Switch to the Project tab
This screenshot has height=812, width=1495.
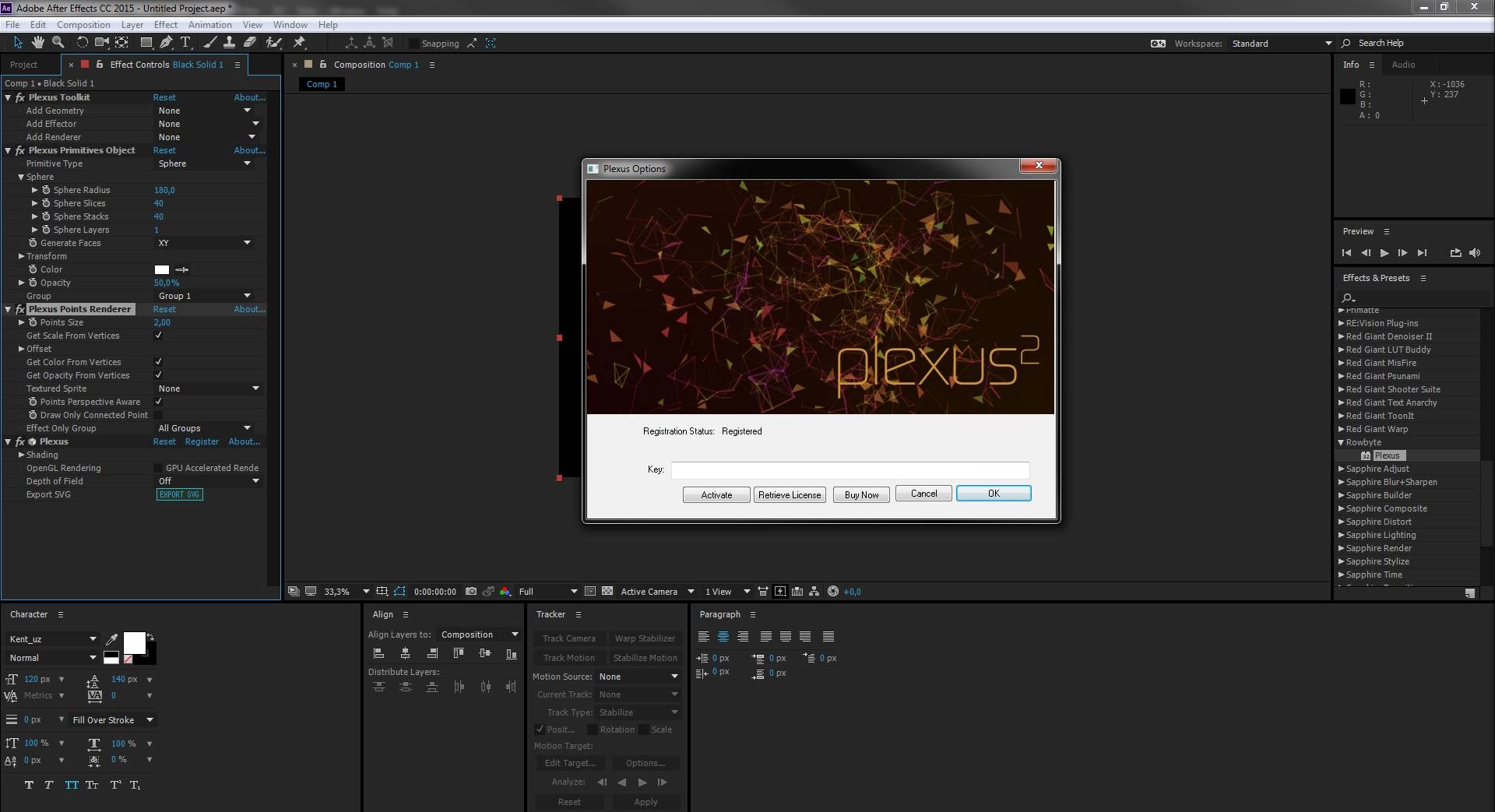[x=23, y=65]
